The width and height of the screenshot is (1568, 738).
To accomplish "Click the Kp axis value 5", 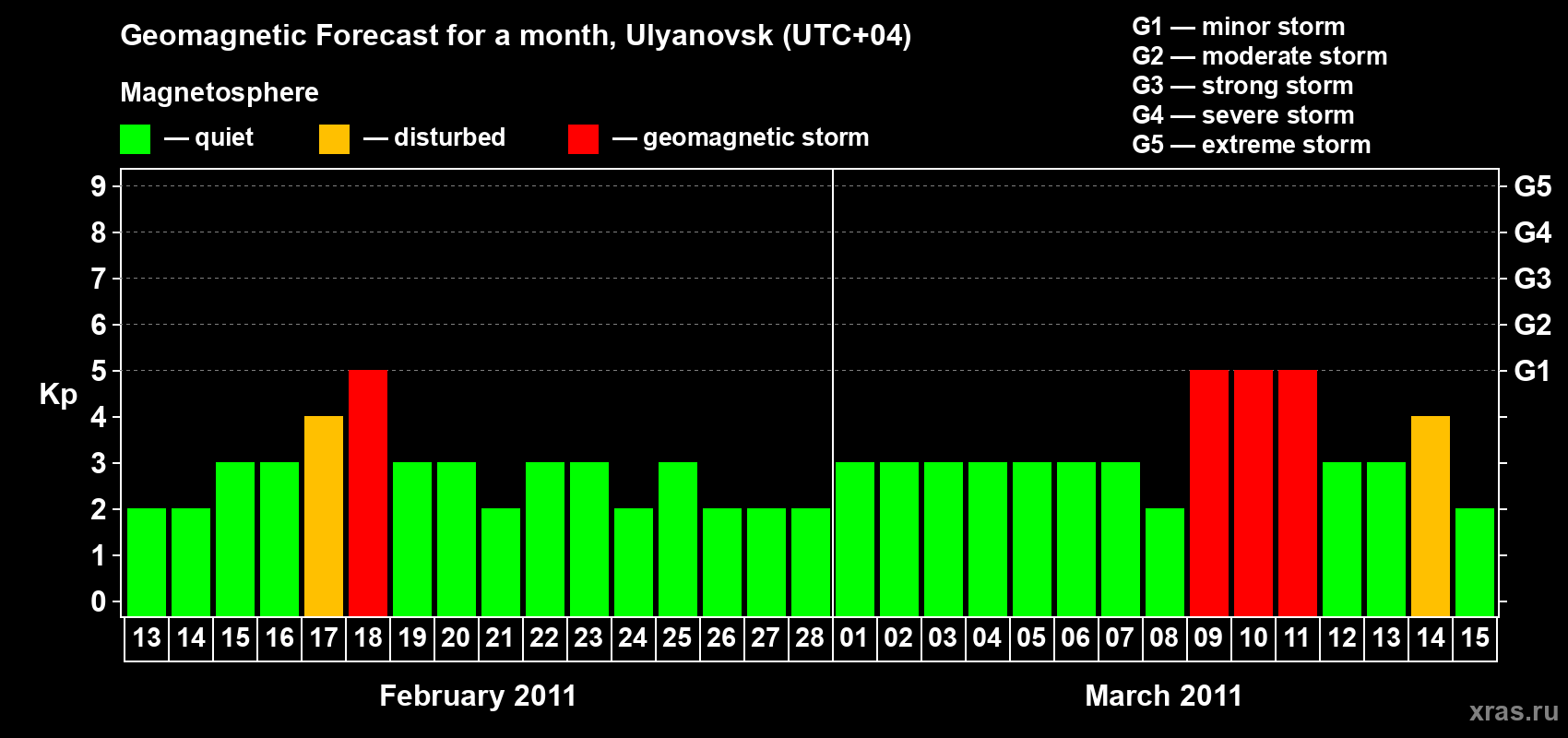I will (99, 371).
